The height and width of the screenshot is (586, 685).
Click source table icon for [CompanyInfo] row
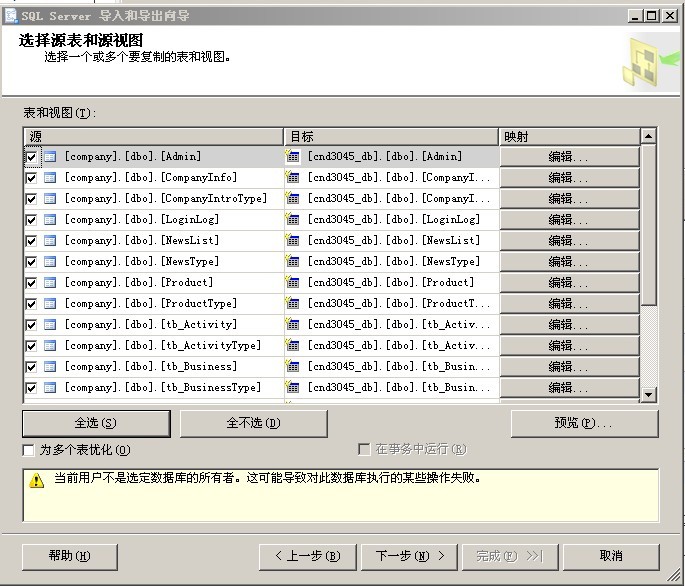point(50,177)
